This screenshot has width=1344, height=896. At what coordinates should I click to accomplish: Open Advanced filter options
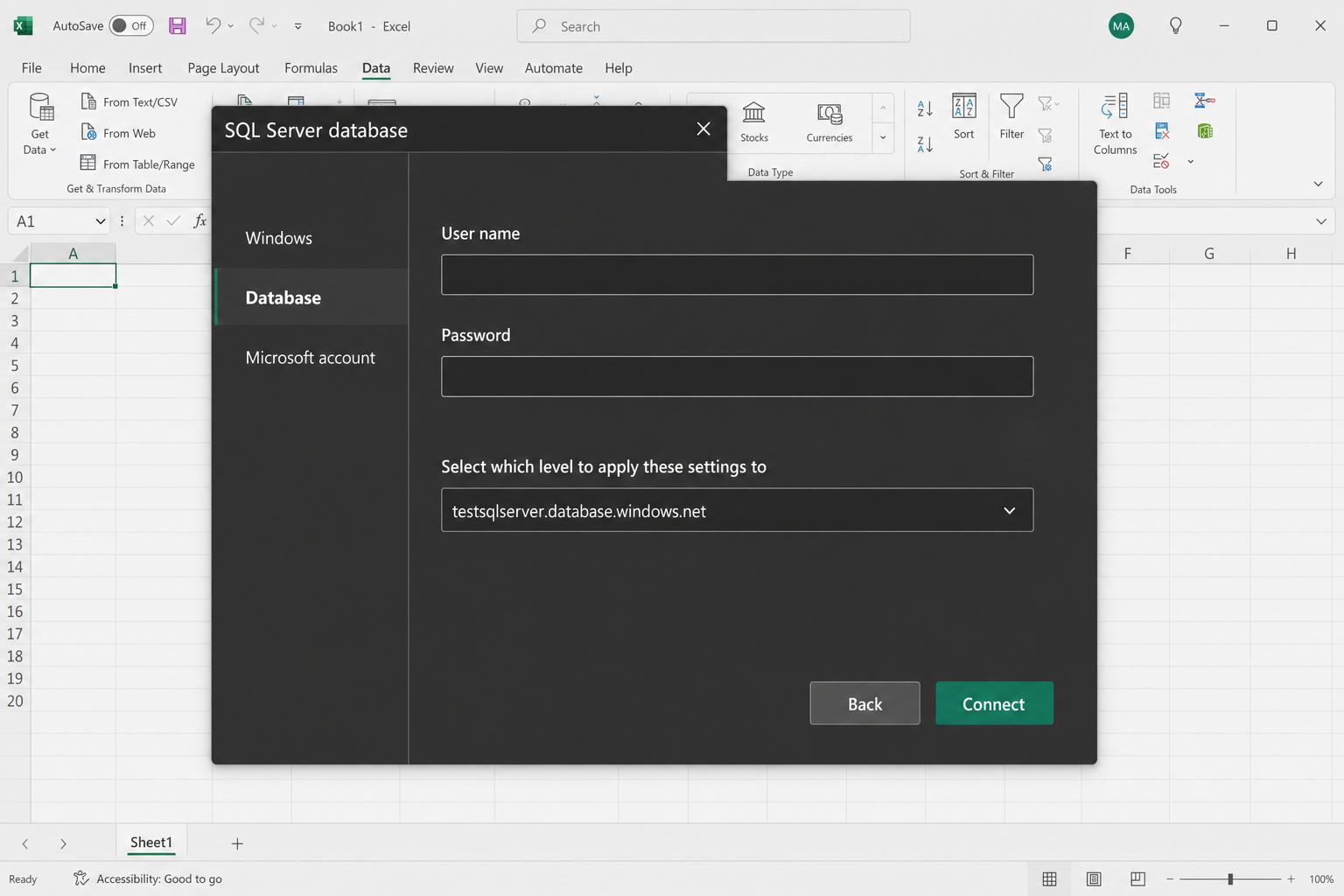coord(1045,164)
